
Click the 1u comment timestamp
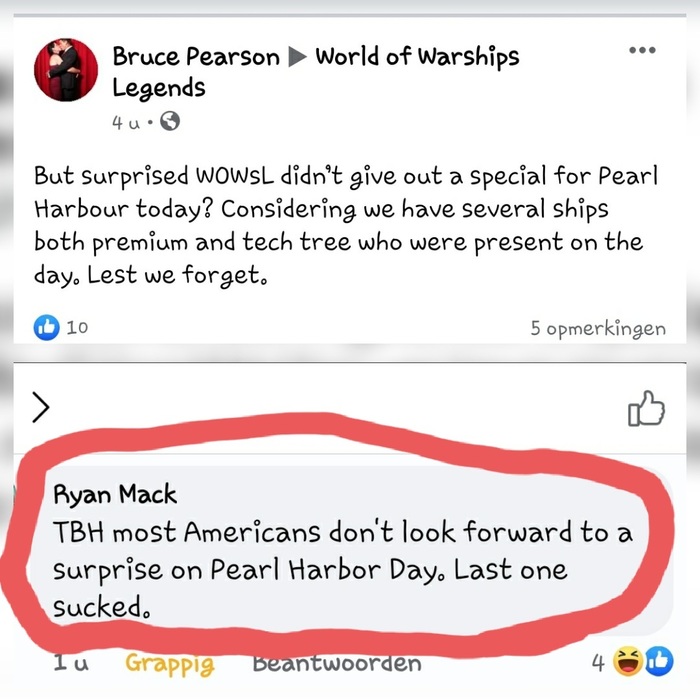coord(71,662)
